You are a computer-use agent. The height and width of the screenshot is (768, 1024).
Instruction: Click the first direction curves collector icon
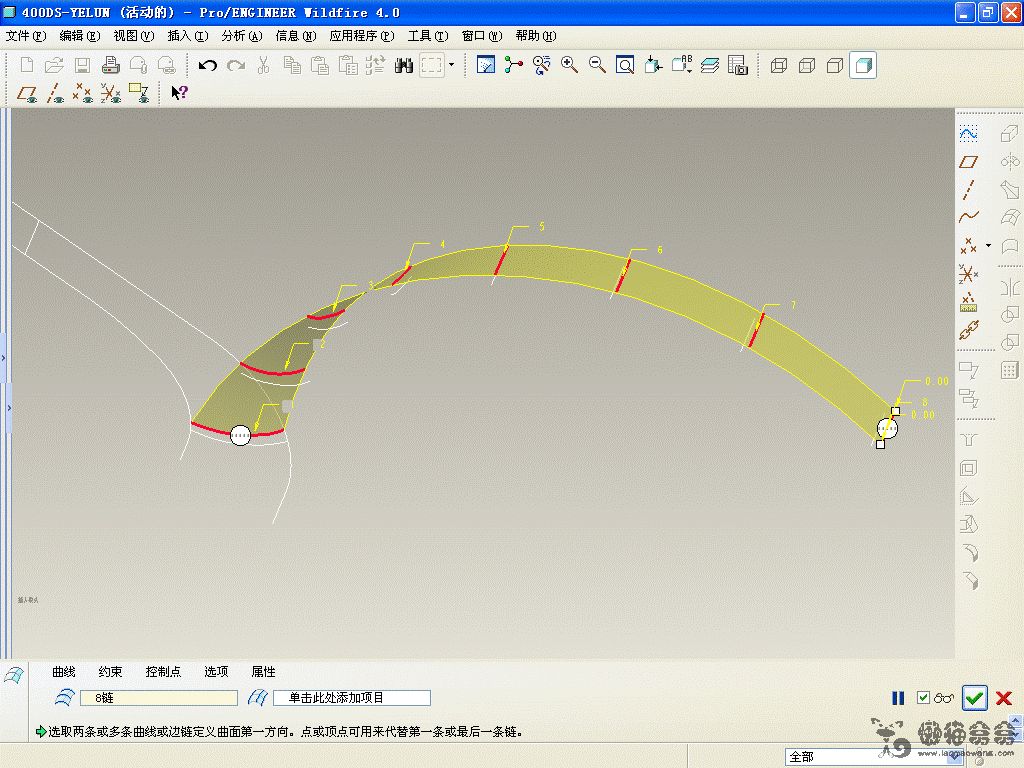(x=64, y=698)
